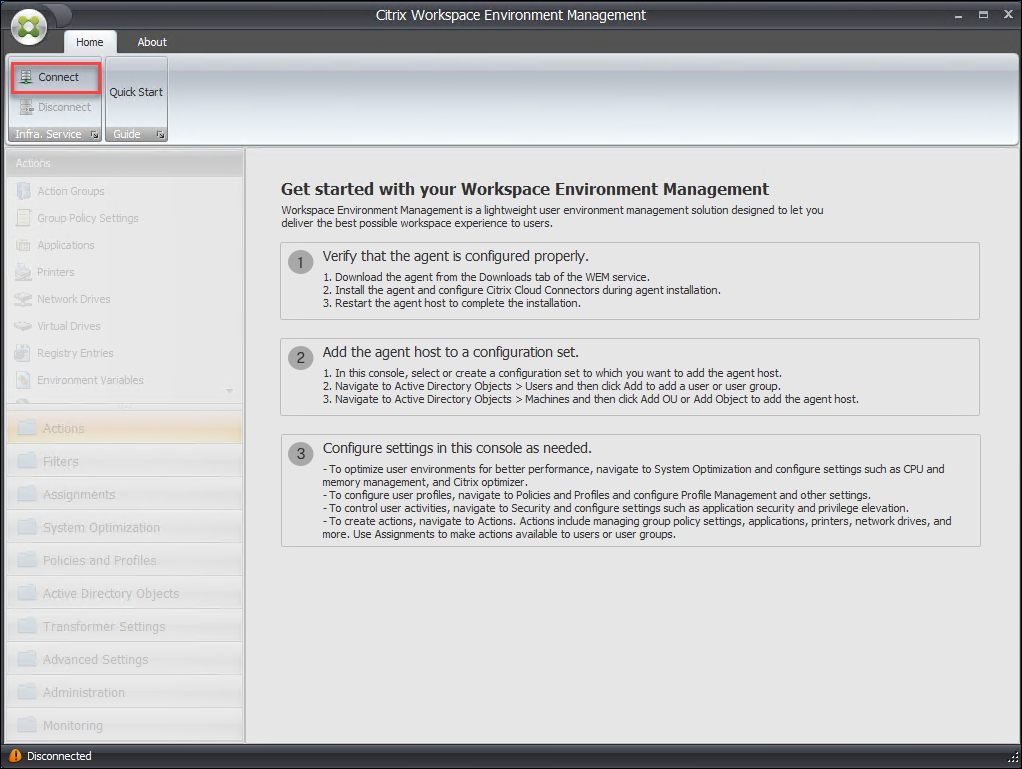Open the Active Directory Objects pane
The width and height of the screenshot is (1022, 769).
pos(110,593)
